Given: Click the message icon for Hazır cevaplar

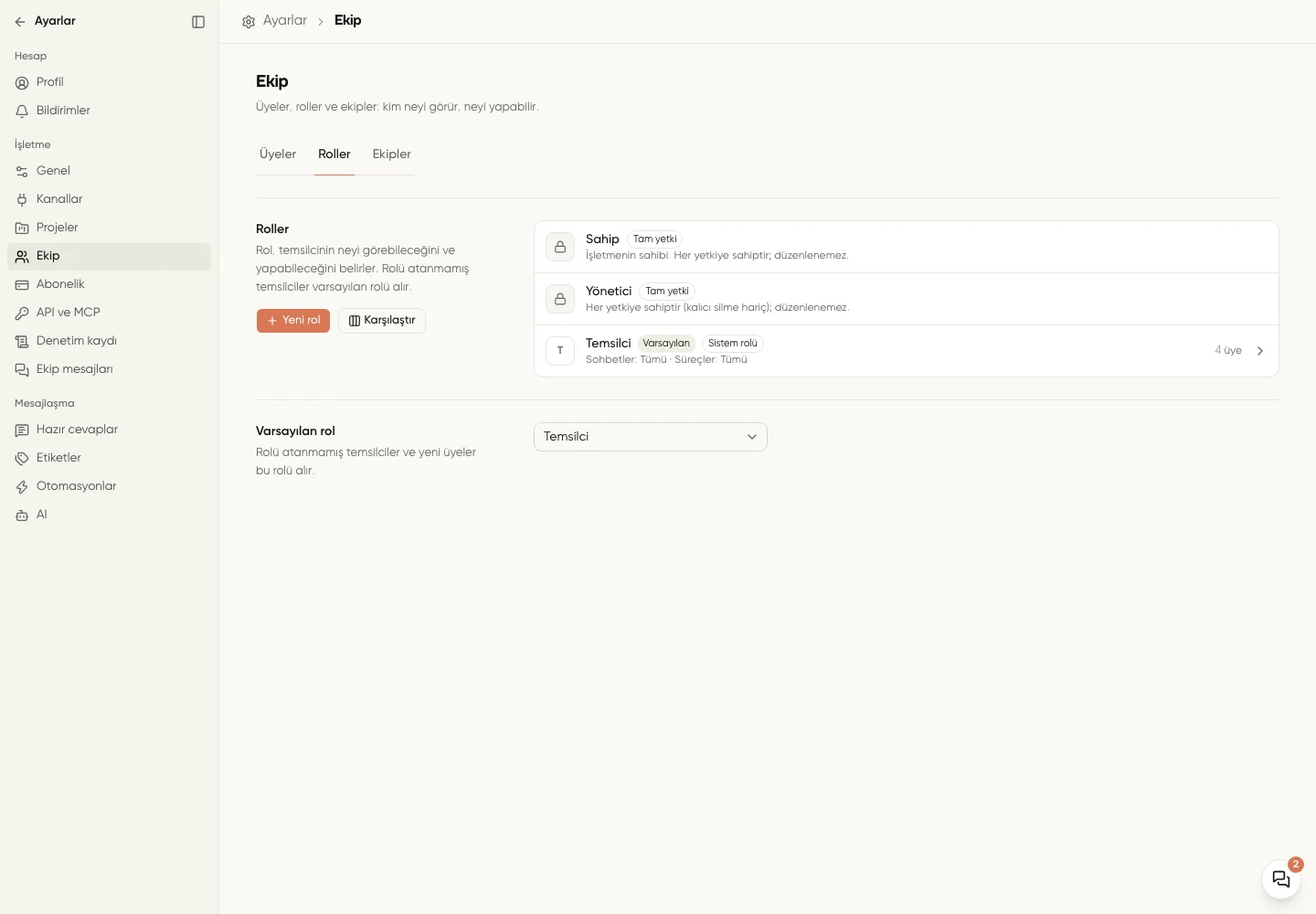Looking at the screenshot, I should [x=22, y=430].
